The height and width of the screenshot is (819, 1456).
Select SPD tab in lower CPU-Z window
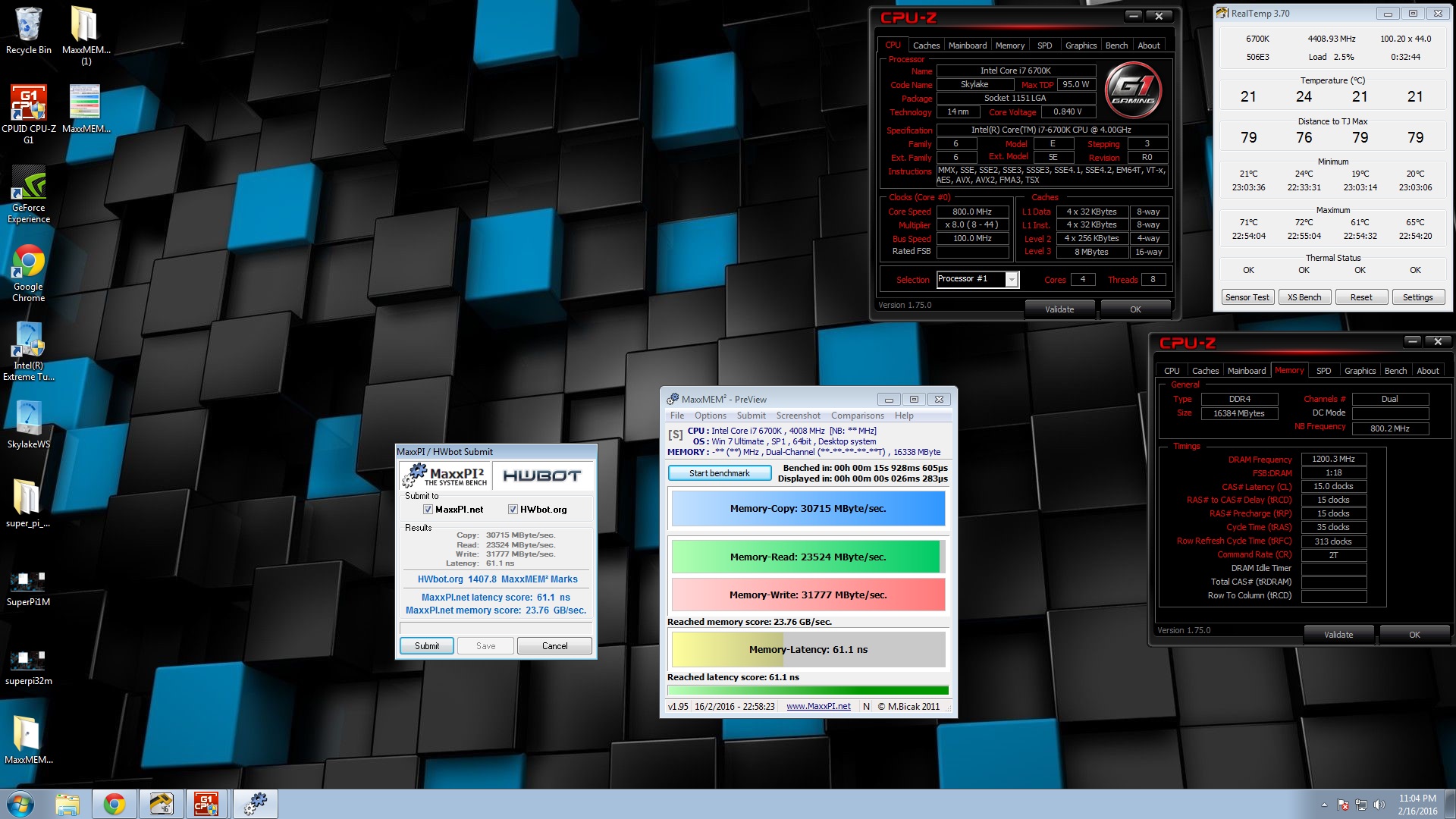point(1323,371)
